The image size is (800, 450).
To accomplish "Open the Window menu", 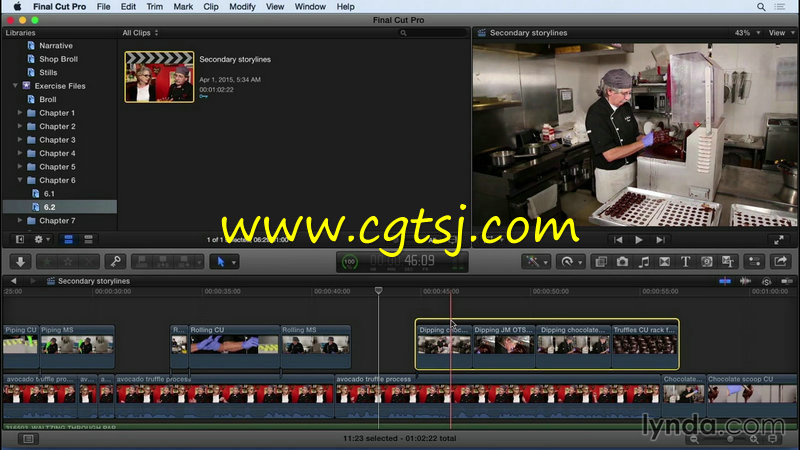I will pos(310,7).
